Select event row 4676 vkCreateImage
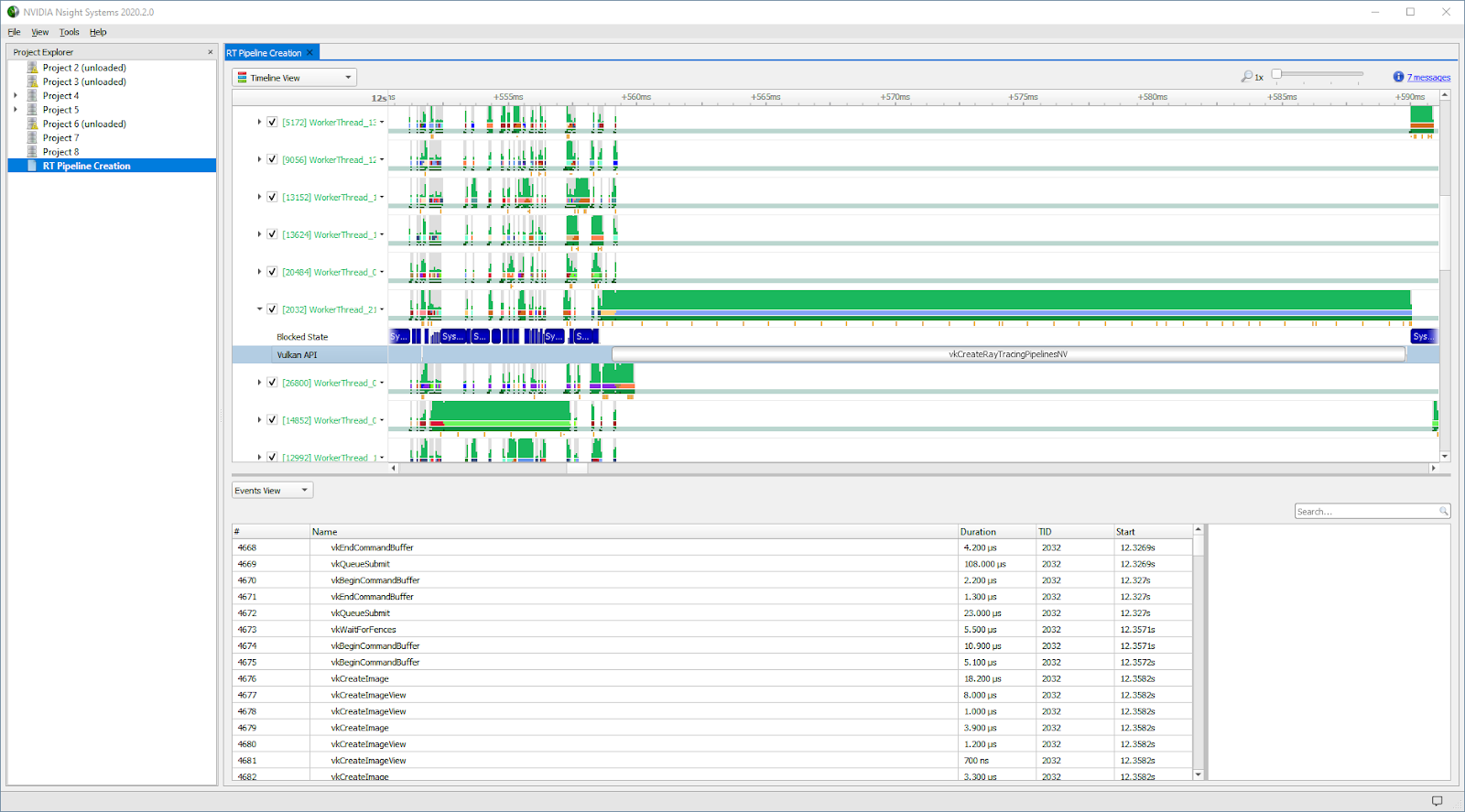Viewport: 1465px width, 812px height. (712, 679)
